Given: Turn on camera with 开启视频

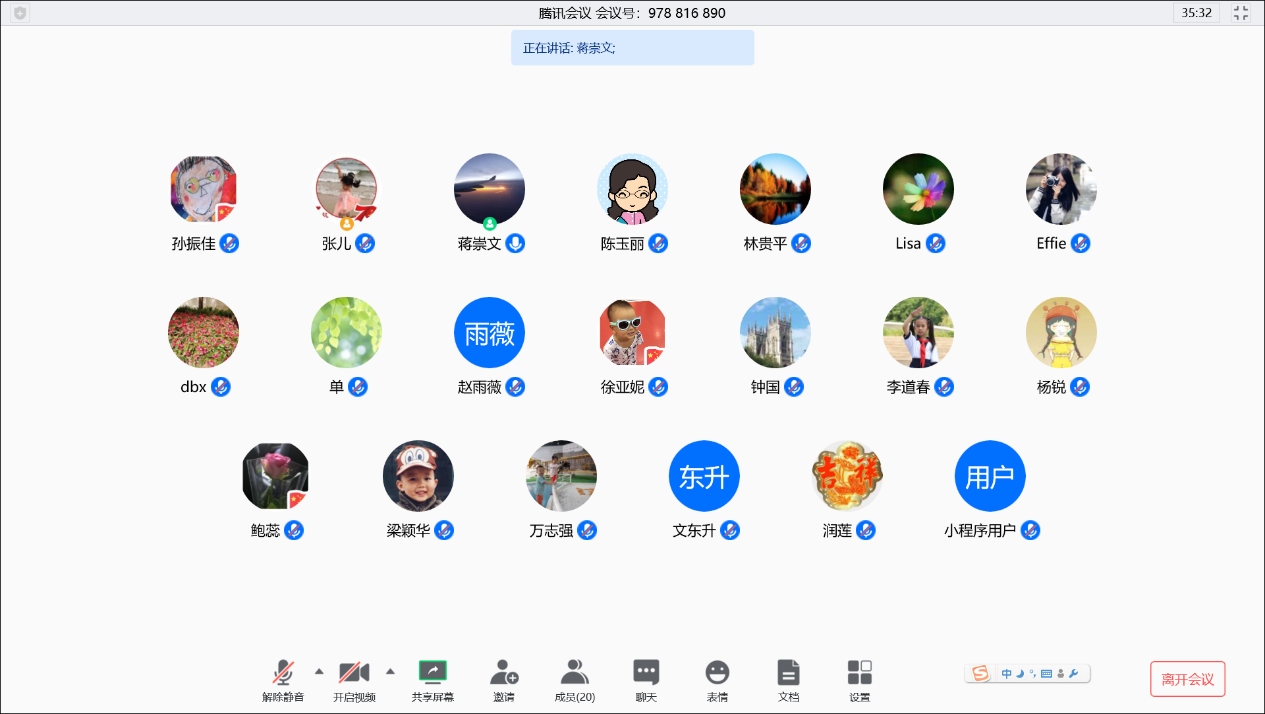Looking at the screenshot, I should coord(354,680).
